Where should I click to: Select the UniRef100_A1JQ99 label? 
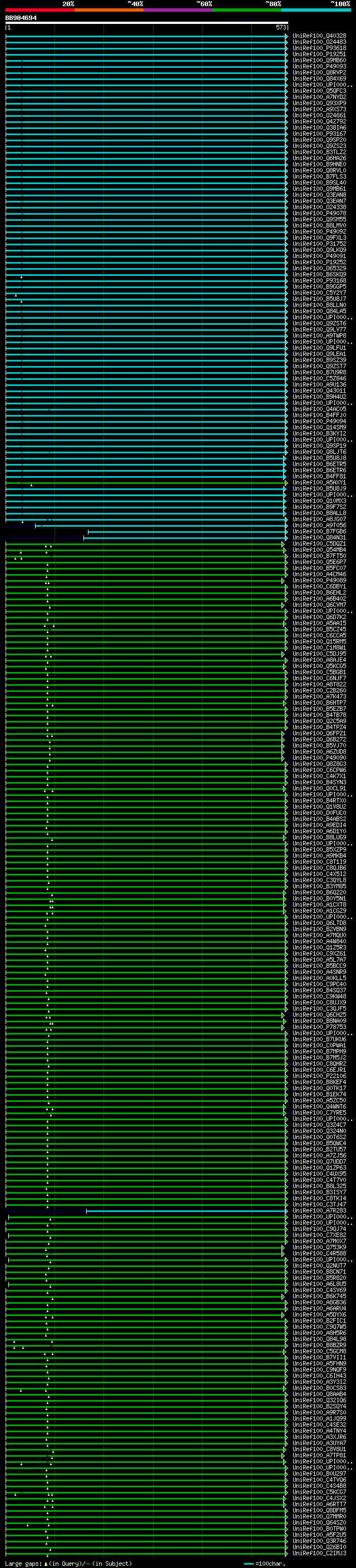pyautogui.click(x=319, y=1418)
